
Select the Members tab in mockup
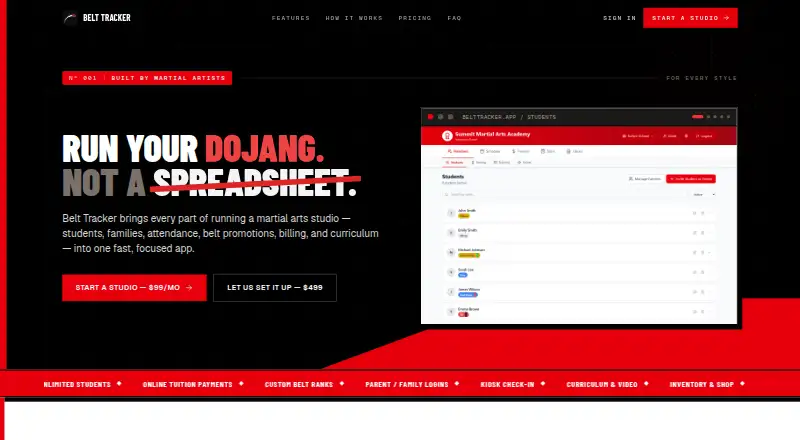point(458,151)
